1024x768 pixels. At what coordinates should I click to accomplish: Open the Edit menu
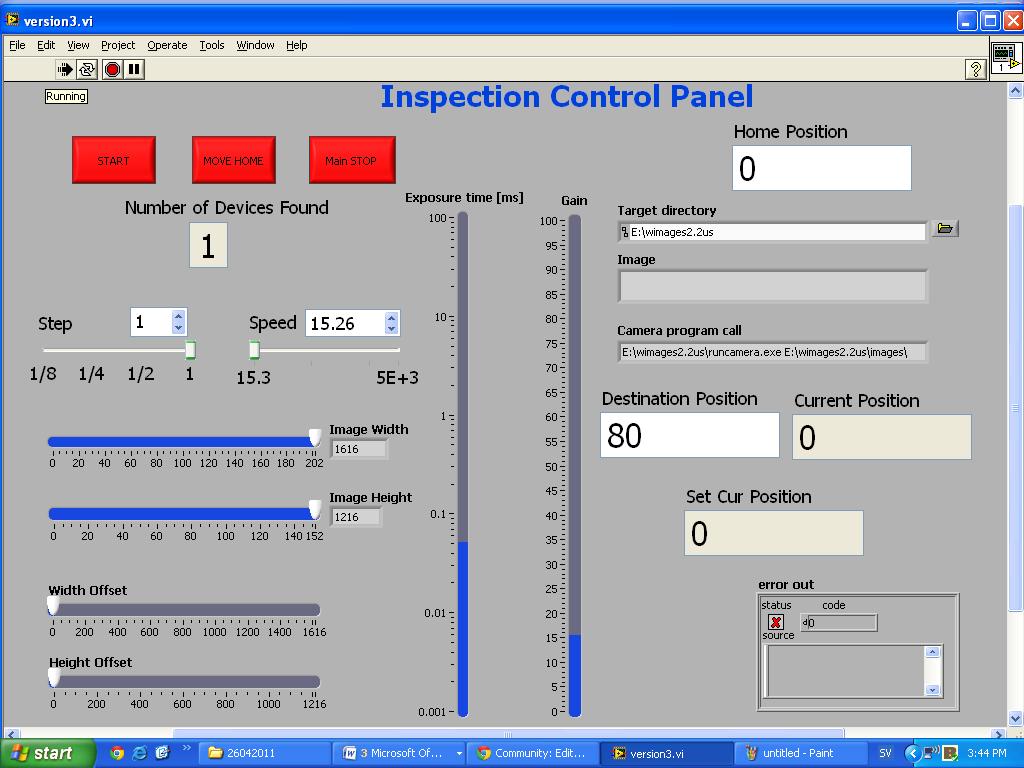[x=46, y=45]
